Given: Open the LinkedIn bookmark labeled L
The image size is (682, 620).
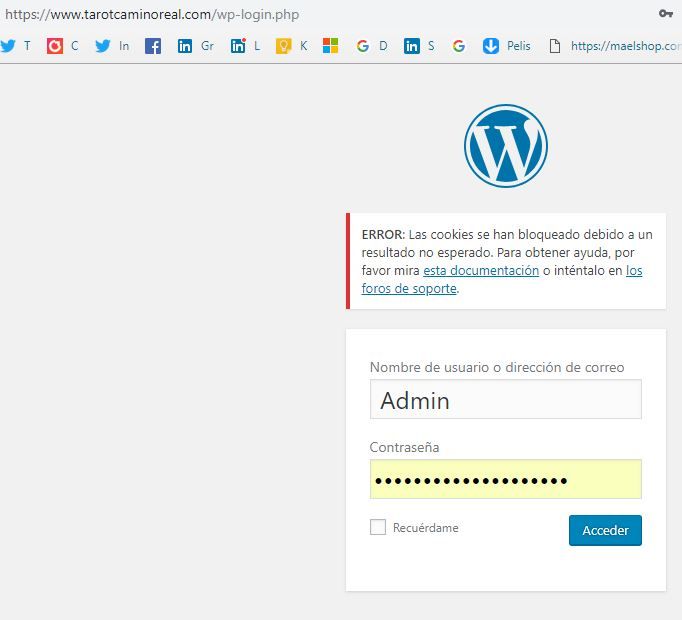Looking at the screenshot, I should tap(245, 46).
